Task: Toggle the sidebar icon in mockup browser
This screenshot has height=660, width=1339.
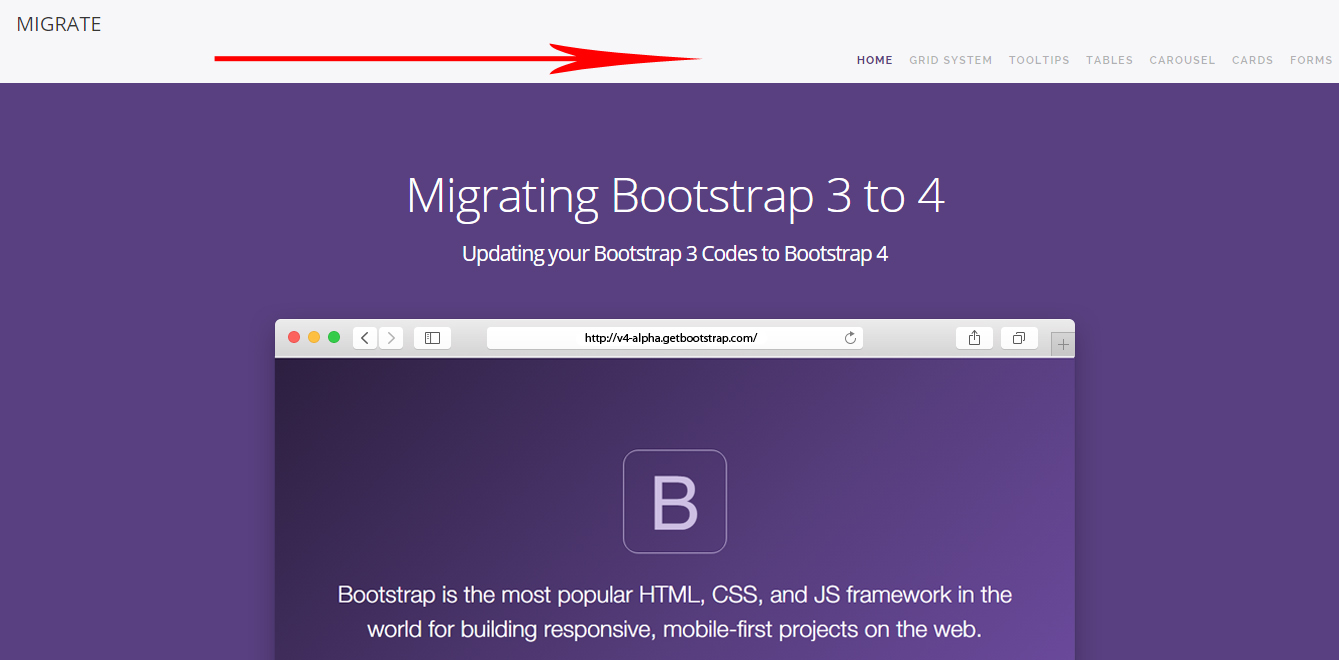Action: coord(432,338)
